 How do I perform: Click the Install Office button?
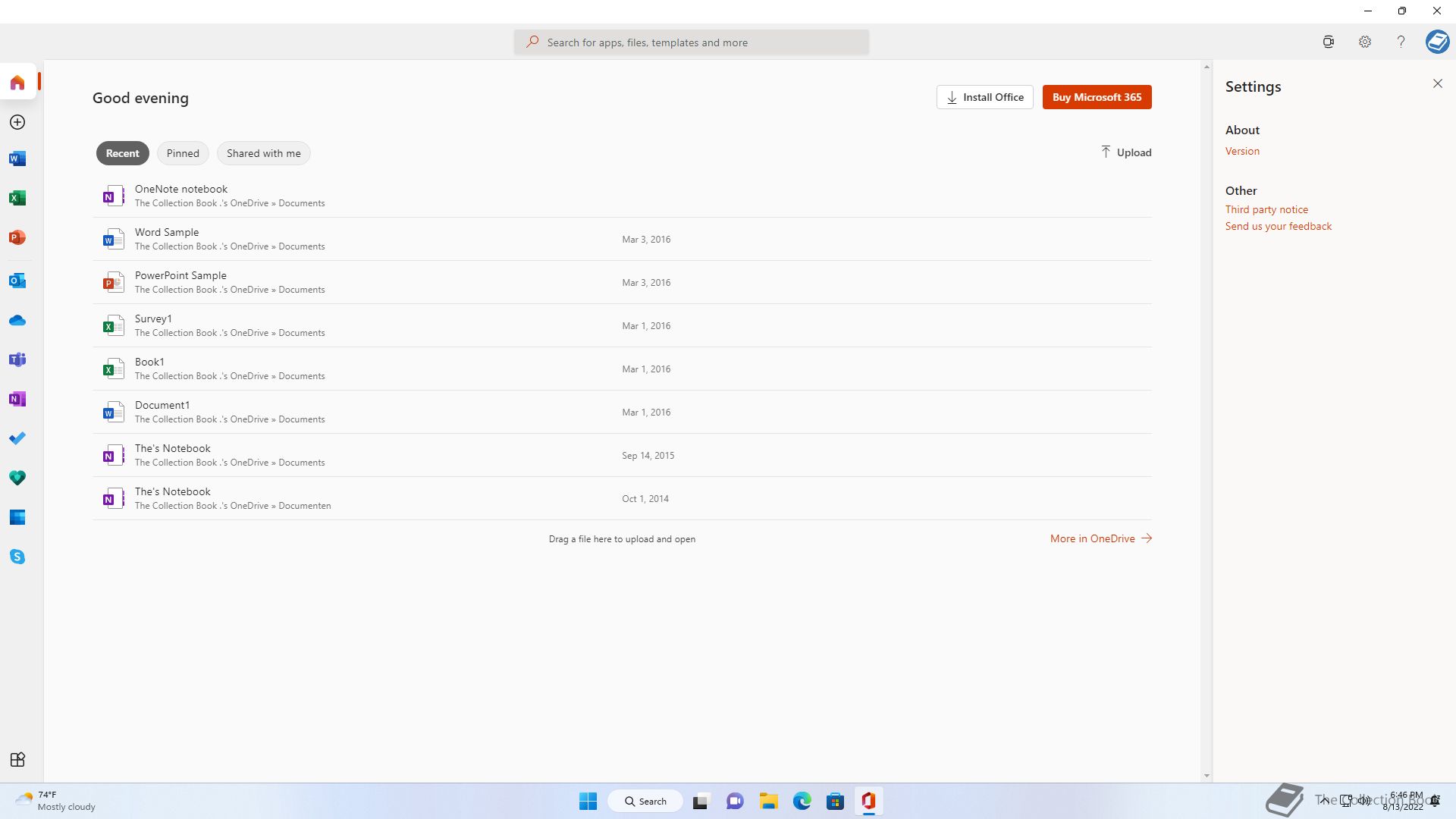pos(984,97)
